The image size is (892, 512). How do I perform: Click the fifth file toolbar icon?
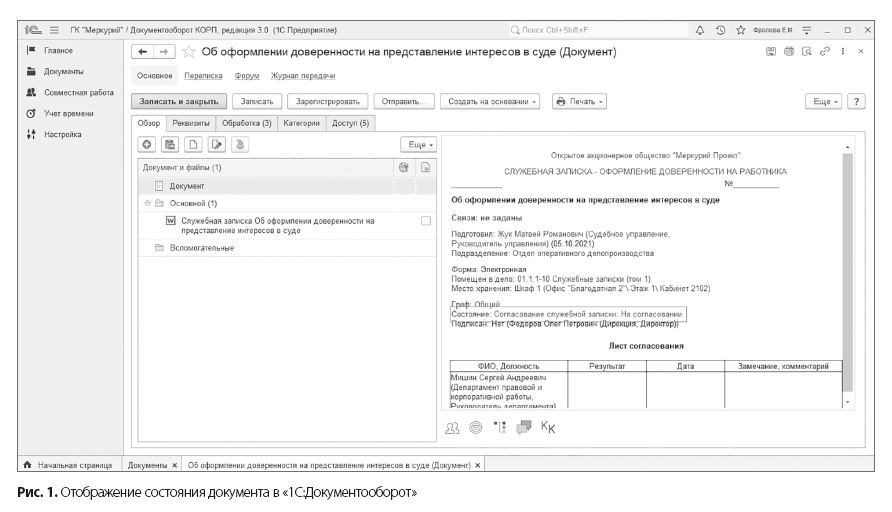coord(239,144)
